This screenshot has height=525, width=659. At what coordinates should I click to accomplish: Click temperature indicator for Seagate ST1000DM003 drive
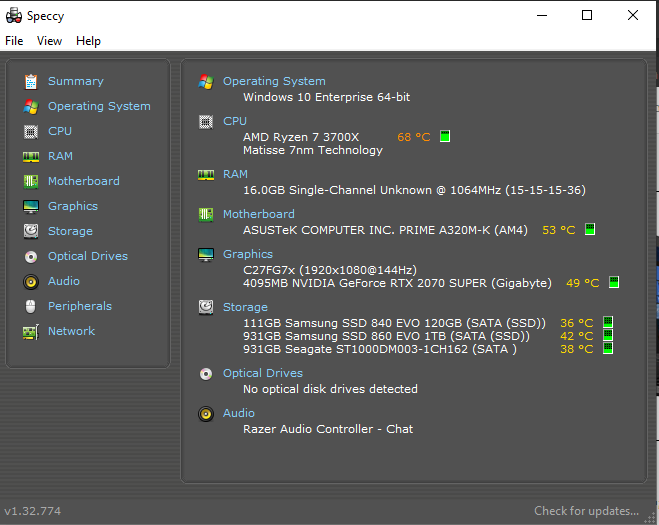[608, 348]
